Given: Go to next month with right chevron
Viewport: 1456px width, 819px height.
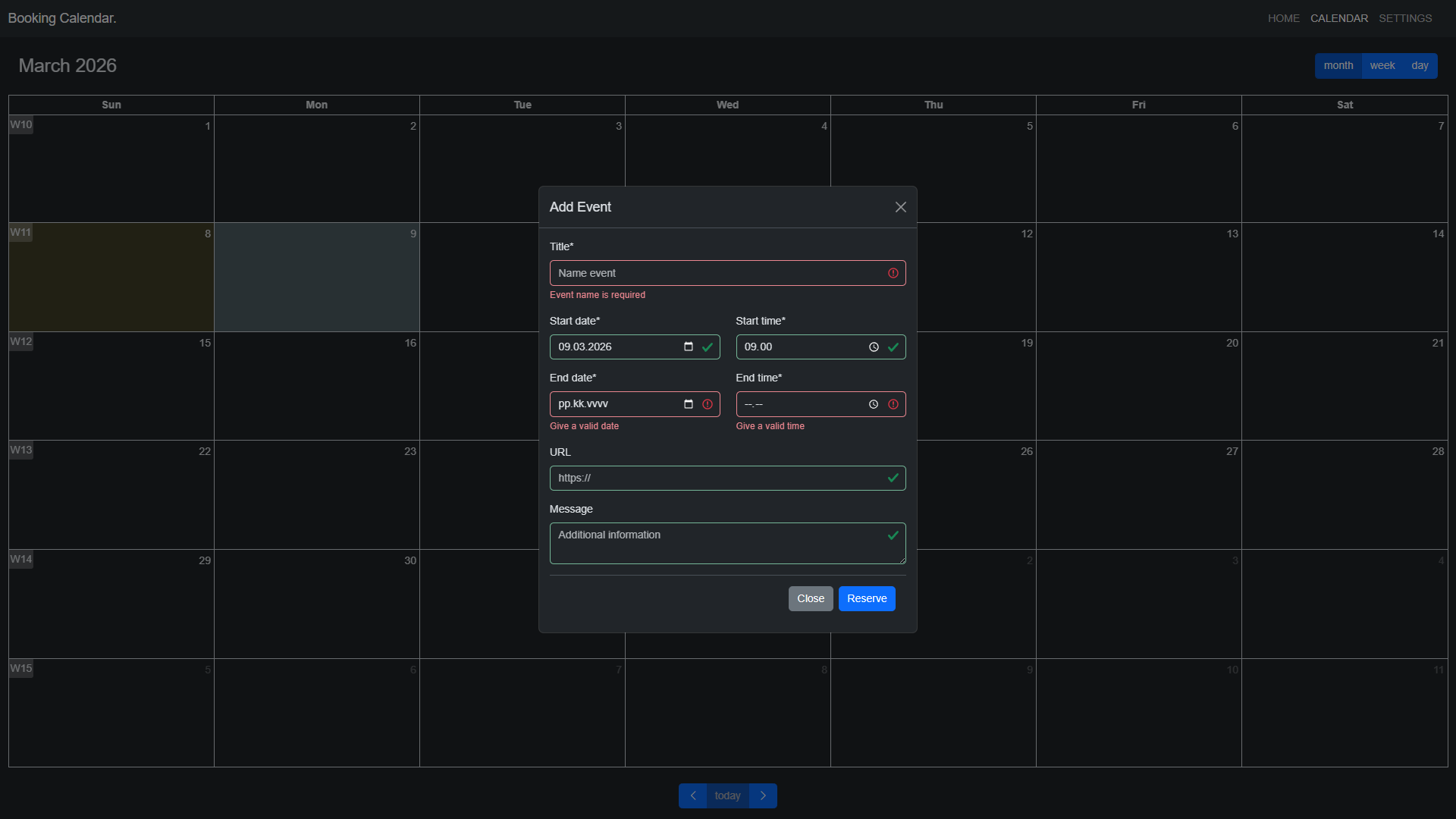Looking at the screenshot, I should (x=763, y=795).
